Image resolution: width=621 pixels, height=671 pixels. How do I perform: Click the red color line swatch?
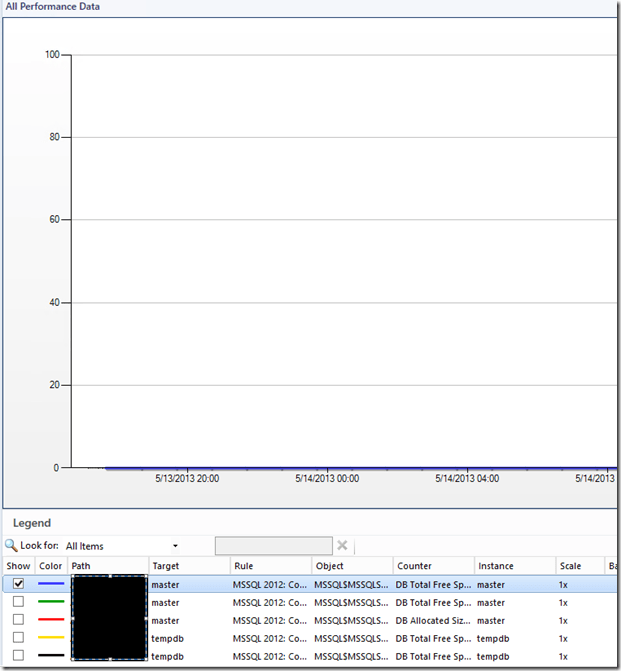(x=51, y=620)
